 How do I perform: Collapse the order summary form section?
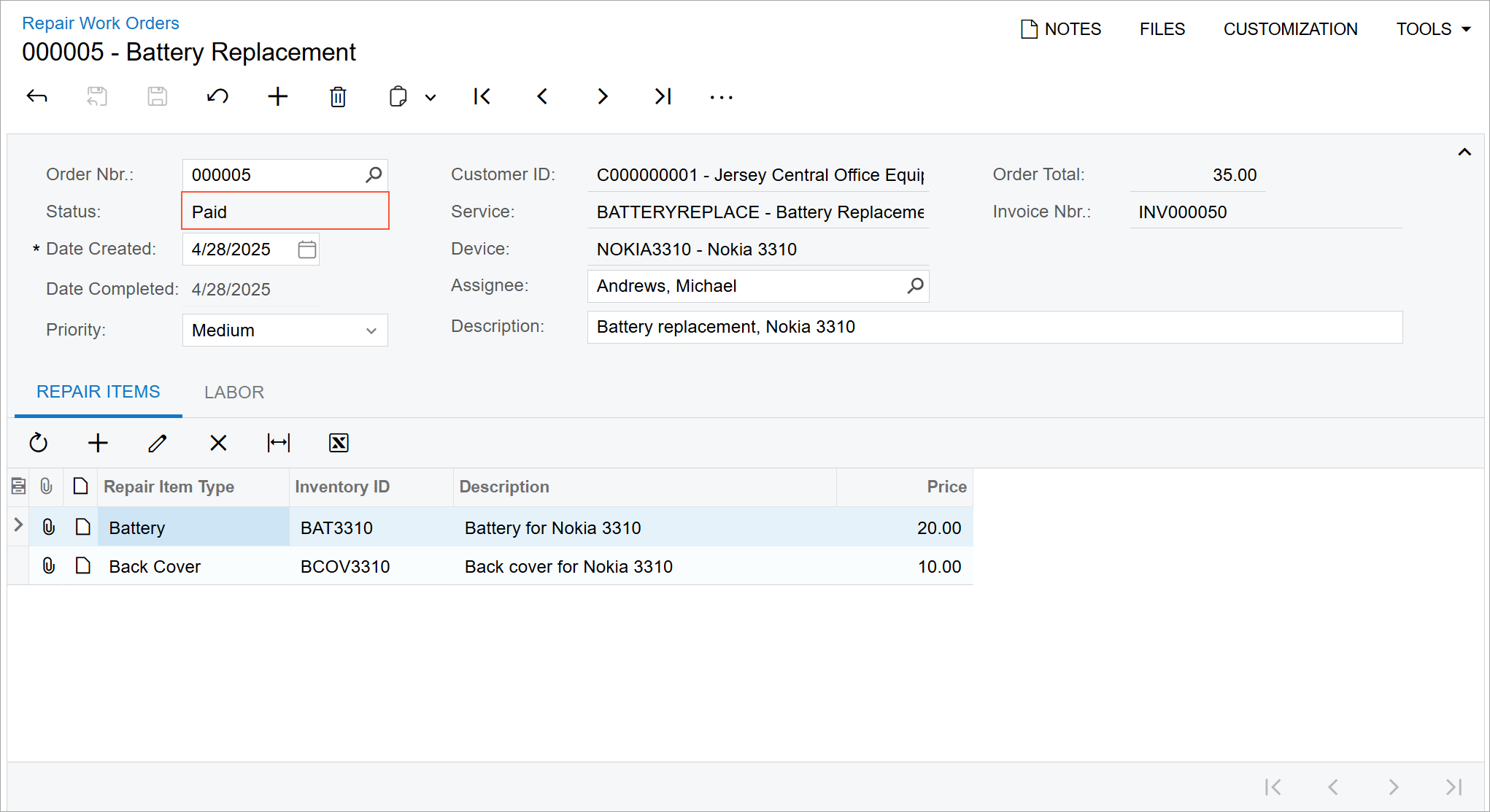(1464, 152)
